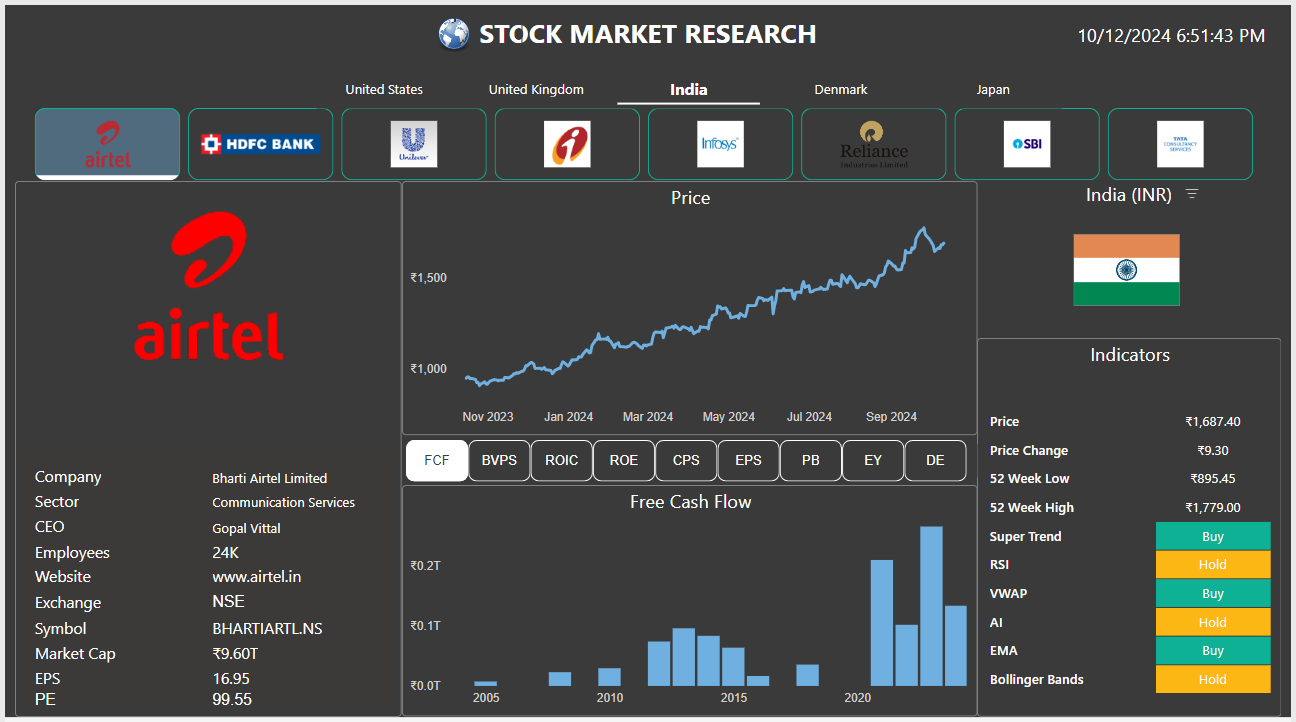Click the EMA Buy indicator
1296x722 pixels.
pyautogui.click(x=1213, y=651)
